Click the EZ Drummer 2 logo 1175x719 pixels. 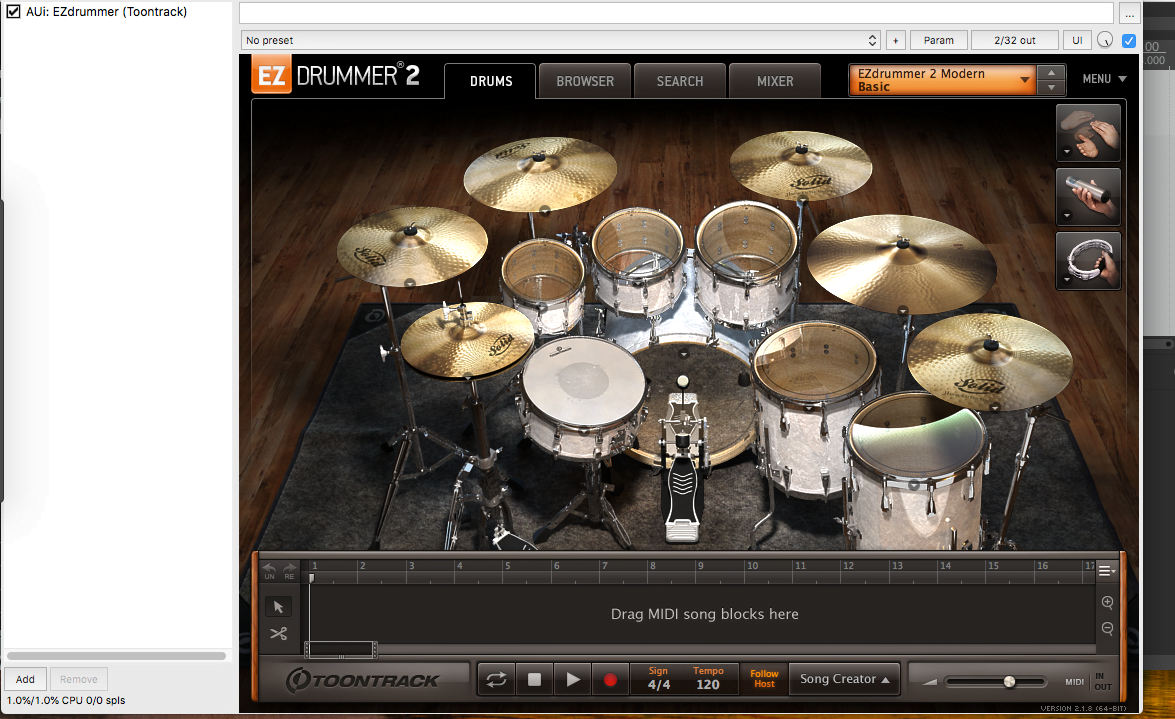(336, 76)
